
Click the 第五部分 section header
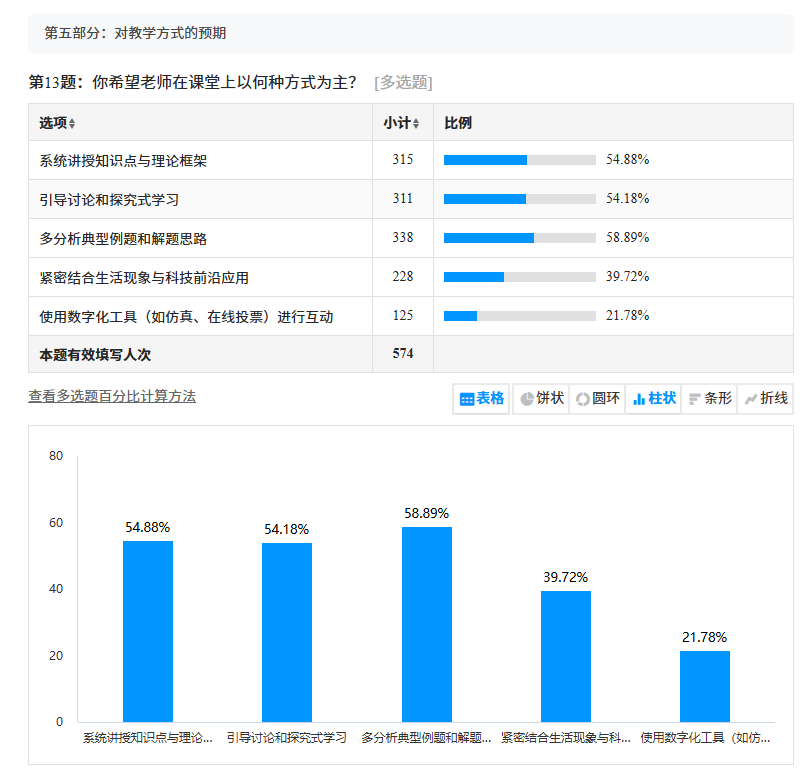point(135,33)
